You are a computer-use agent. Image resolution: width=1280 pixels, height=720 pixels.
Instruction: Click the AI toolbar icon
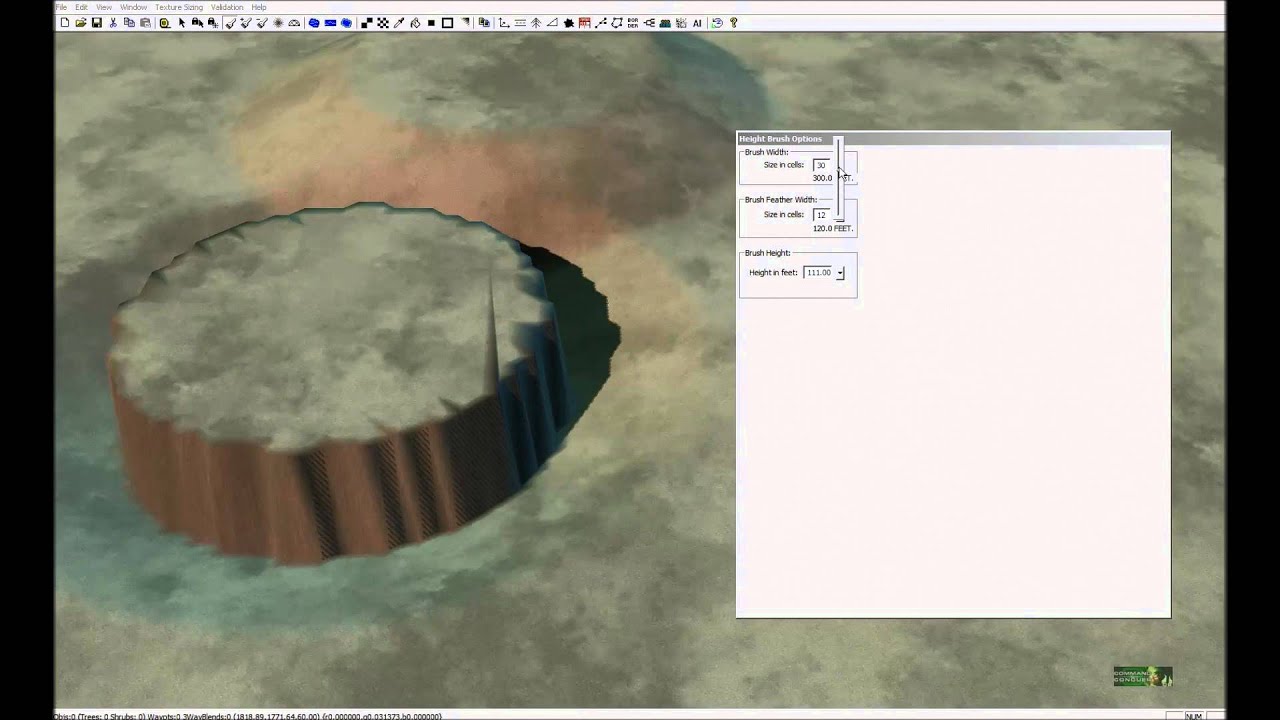pos(697,22)
